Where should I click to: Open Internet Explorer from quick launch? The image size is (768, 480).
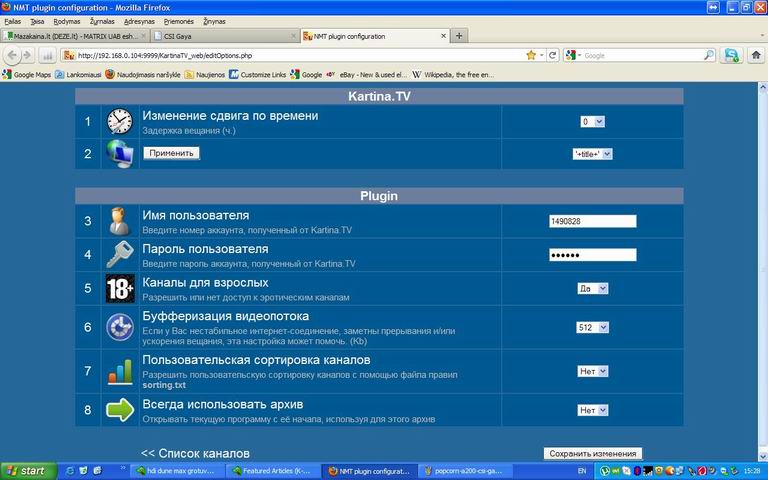coord(70,471)
